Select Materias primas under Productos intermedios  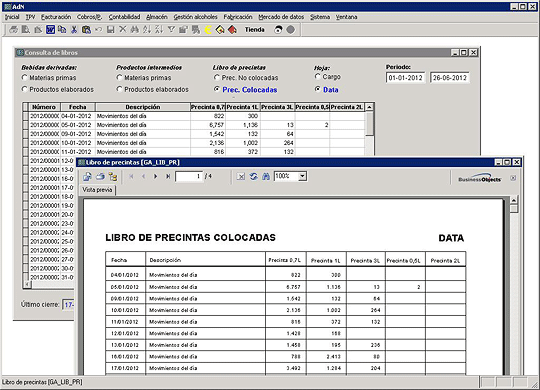coord(120,78)
